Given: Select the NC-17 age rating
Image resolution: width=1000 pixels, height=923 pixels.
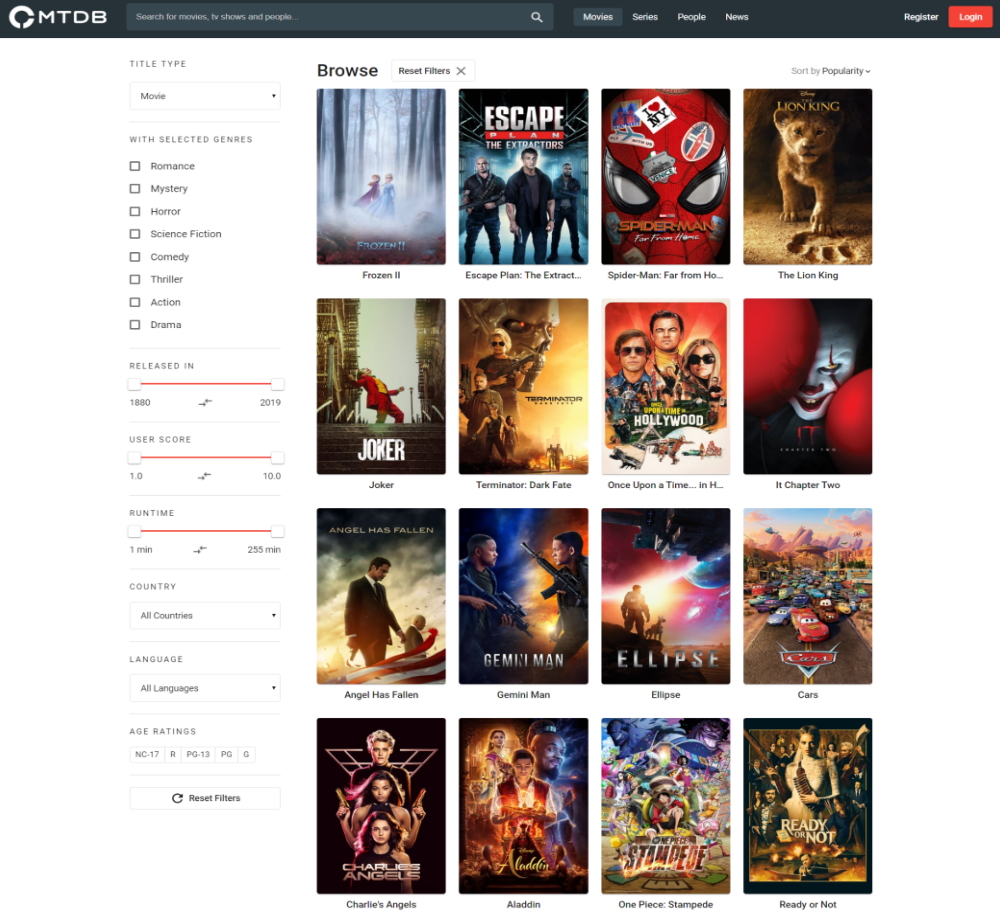Looking at the screenshot, I should [x=147, y=754].
